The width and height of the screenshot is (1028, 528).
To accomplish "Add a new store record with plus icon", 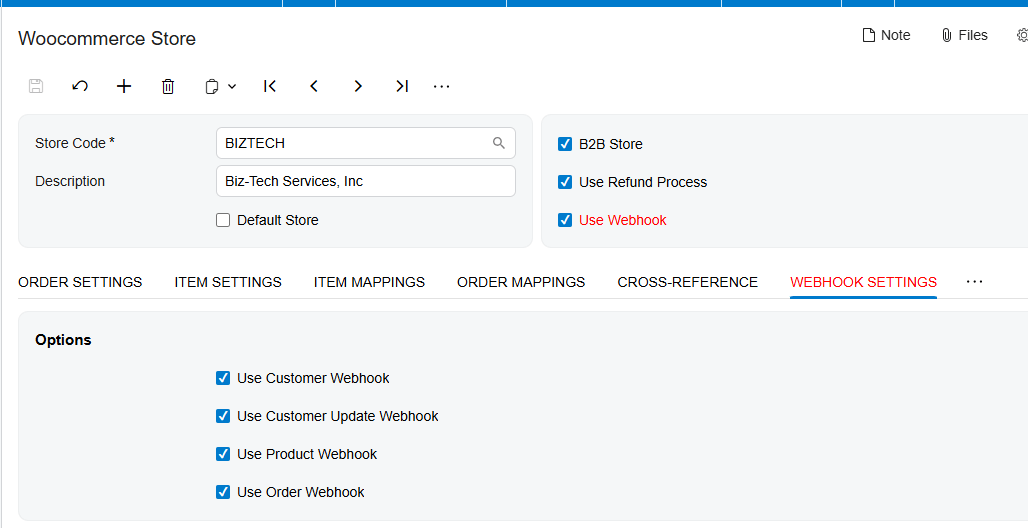I will point(124,86).
